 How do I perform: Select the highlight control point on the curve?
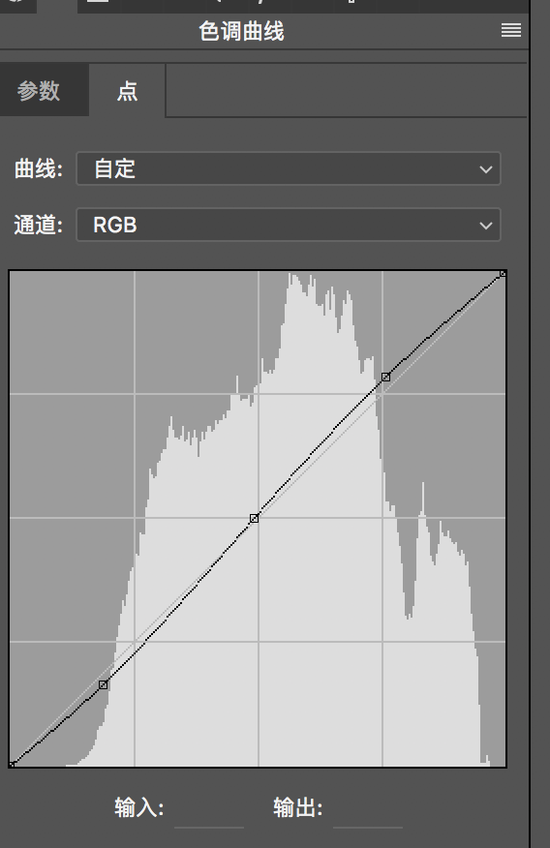click(x=386, y=376)
